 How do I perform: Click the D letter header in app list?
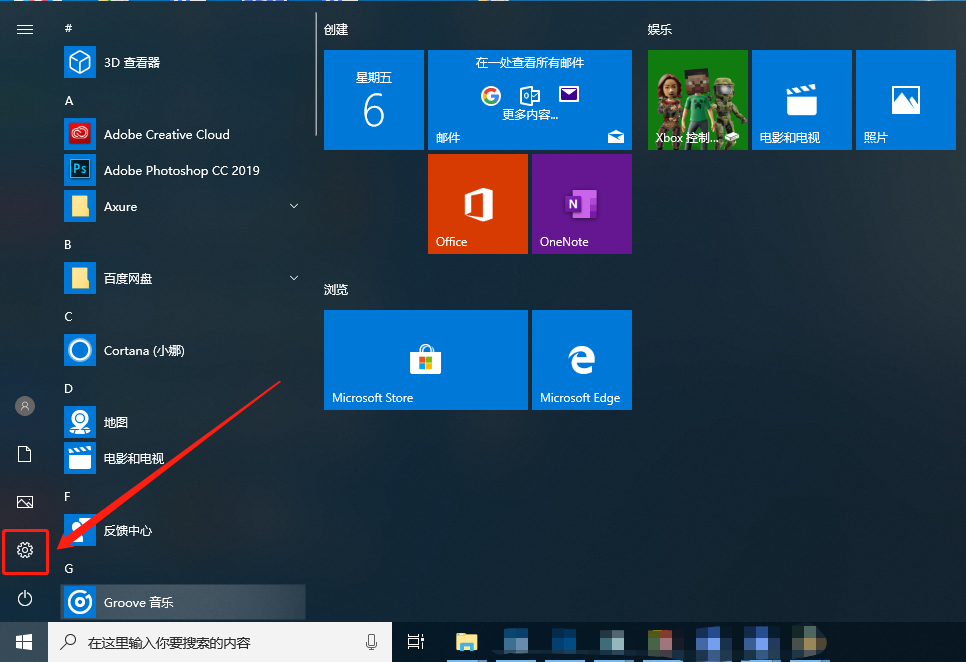(x=68, y=389)
